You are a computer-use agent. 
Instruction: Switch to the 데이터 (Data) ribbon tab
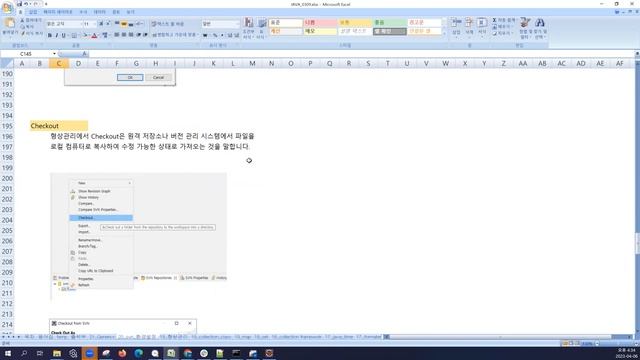click(100, 12)
